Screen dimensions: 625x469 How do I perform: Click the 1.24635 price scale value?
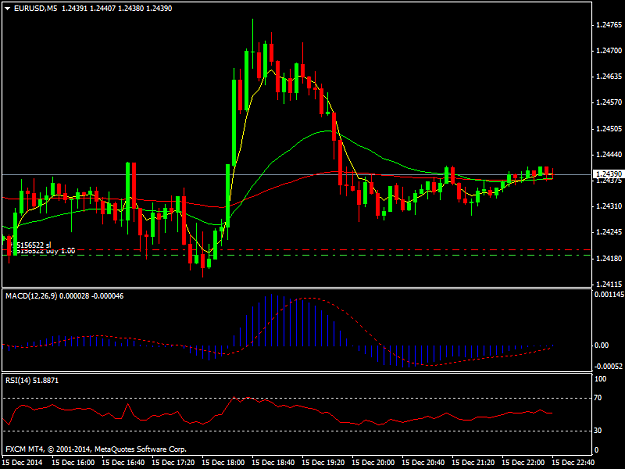[609, 77]
